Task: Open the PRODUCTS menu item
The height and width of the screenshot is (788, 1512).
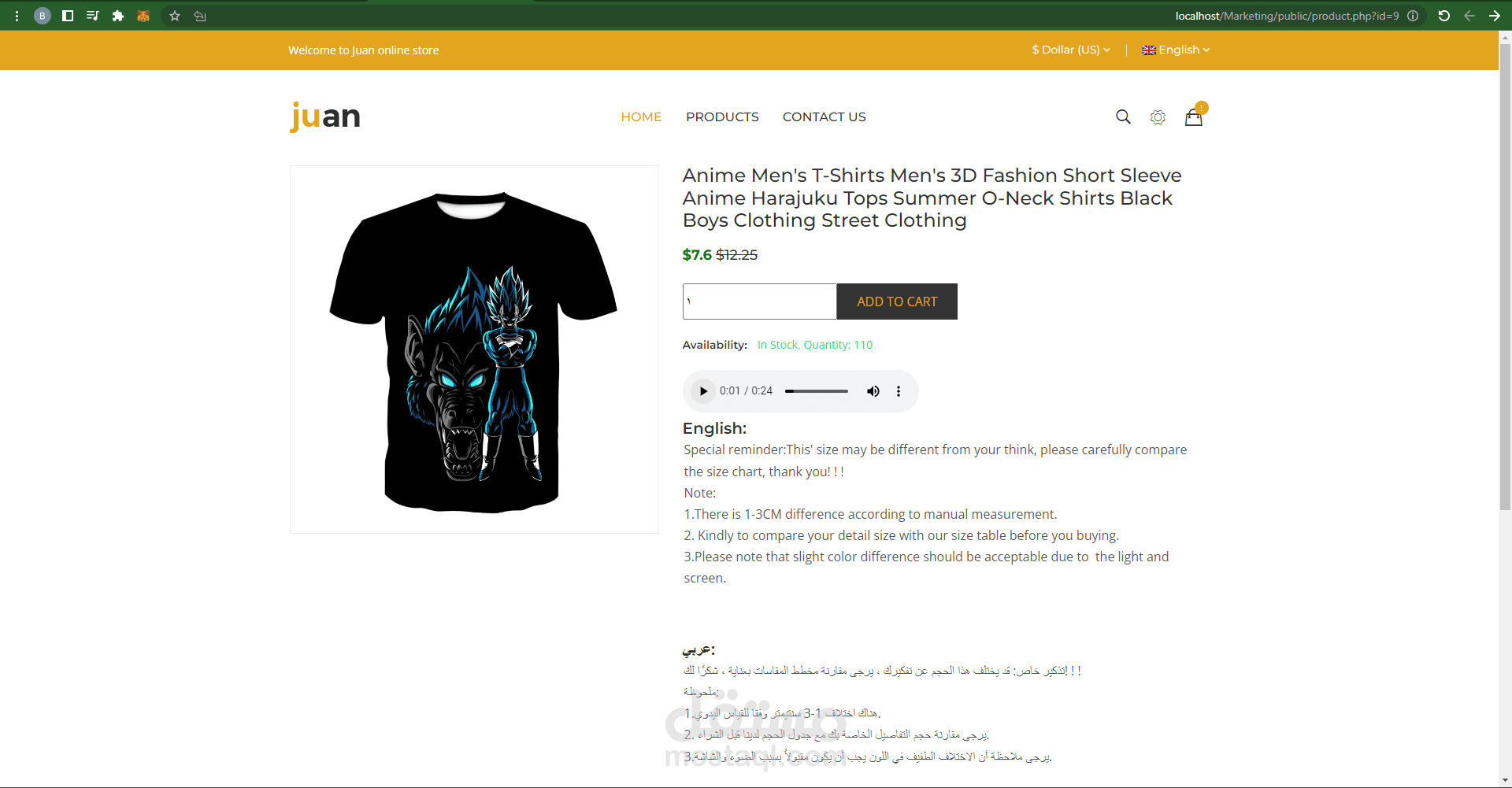Action: coord(722,117)
